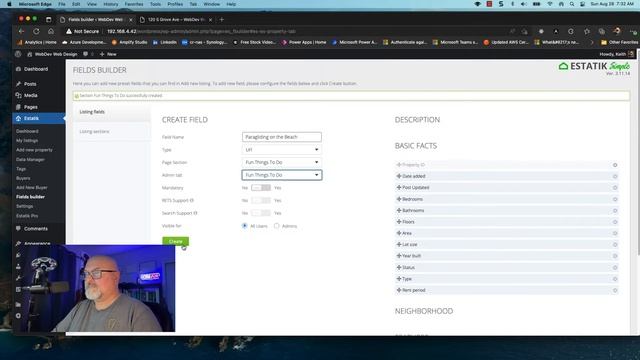Click the browser address bar URL
Image resolution: width=640 pixels, height=360 pixels.
pyautogui.click(x=201, y=31)
